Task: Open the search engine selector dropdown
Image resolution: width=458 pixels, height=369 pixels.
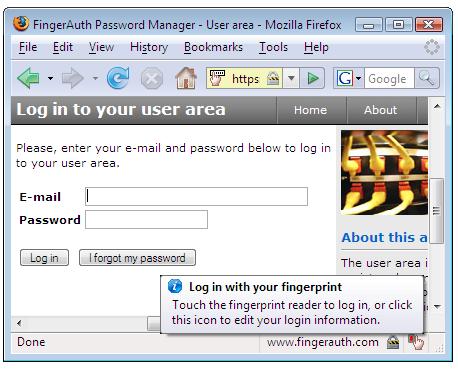Action: (358, 78)
